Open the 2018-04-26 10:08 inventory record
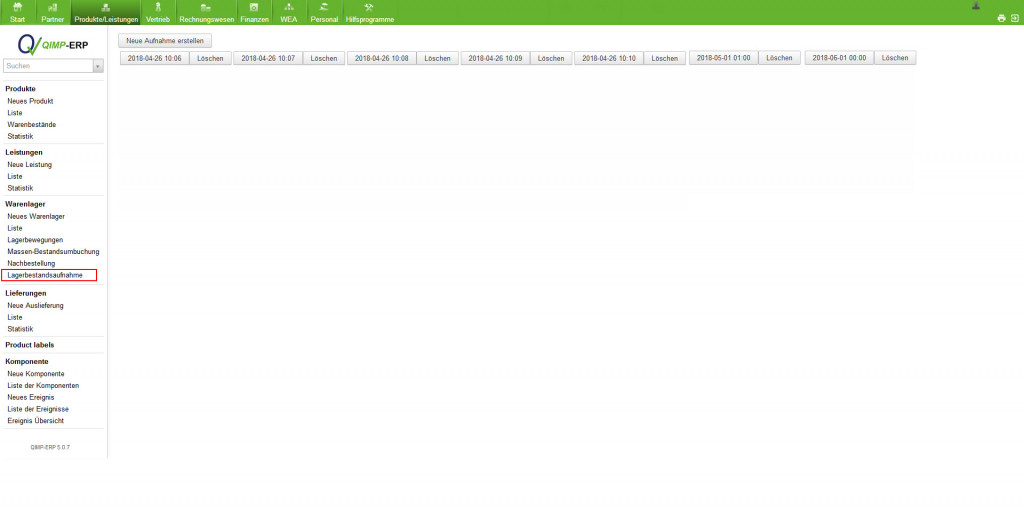The height and width of the screenshot is (508, 1024). coord(382,58)
